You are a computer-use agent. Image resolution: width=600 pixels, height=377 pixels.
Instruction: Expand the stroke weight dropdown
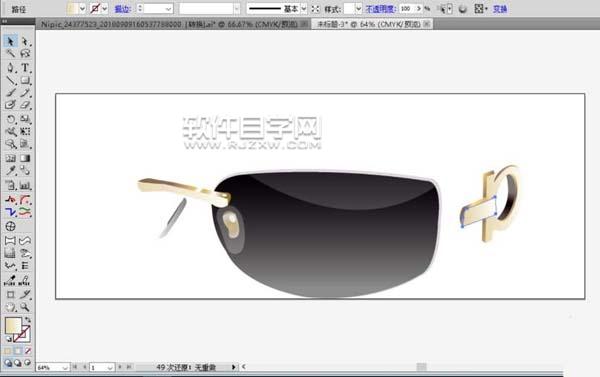[168, 9]
